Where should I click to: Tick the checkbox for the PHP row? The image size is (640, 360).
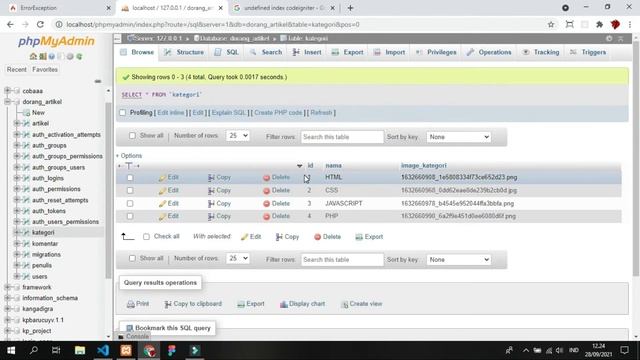[x=130, y=216]
